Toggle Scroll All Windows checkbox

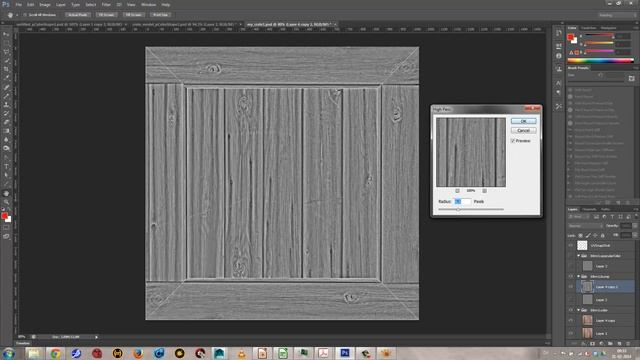[x=25, y=15]
